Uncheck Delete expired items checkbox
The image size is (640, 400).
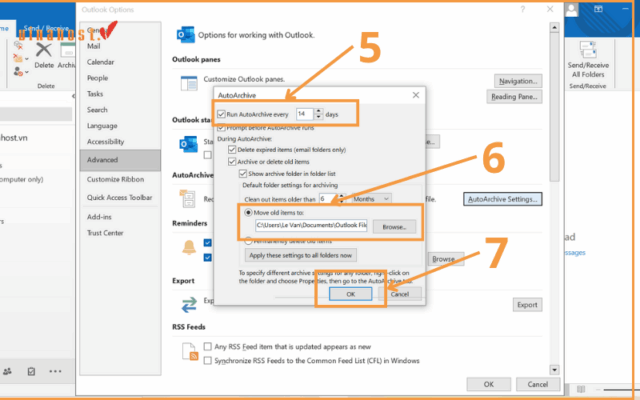tap(231, 149)
